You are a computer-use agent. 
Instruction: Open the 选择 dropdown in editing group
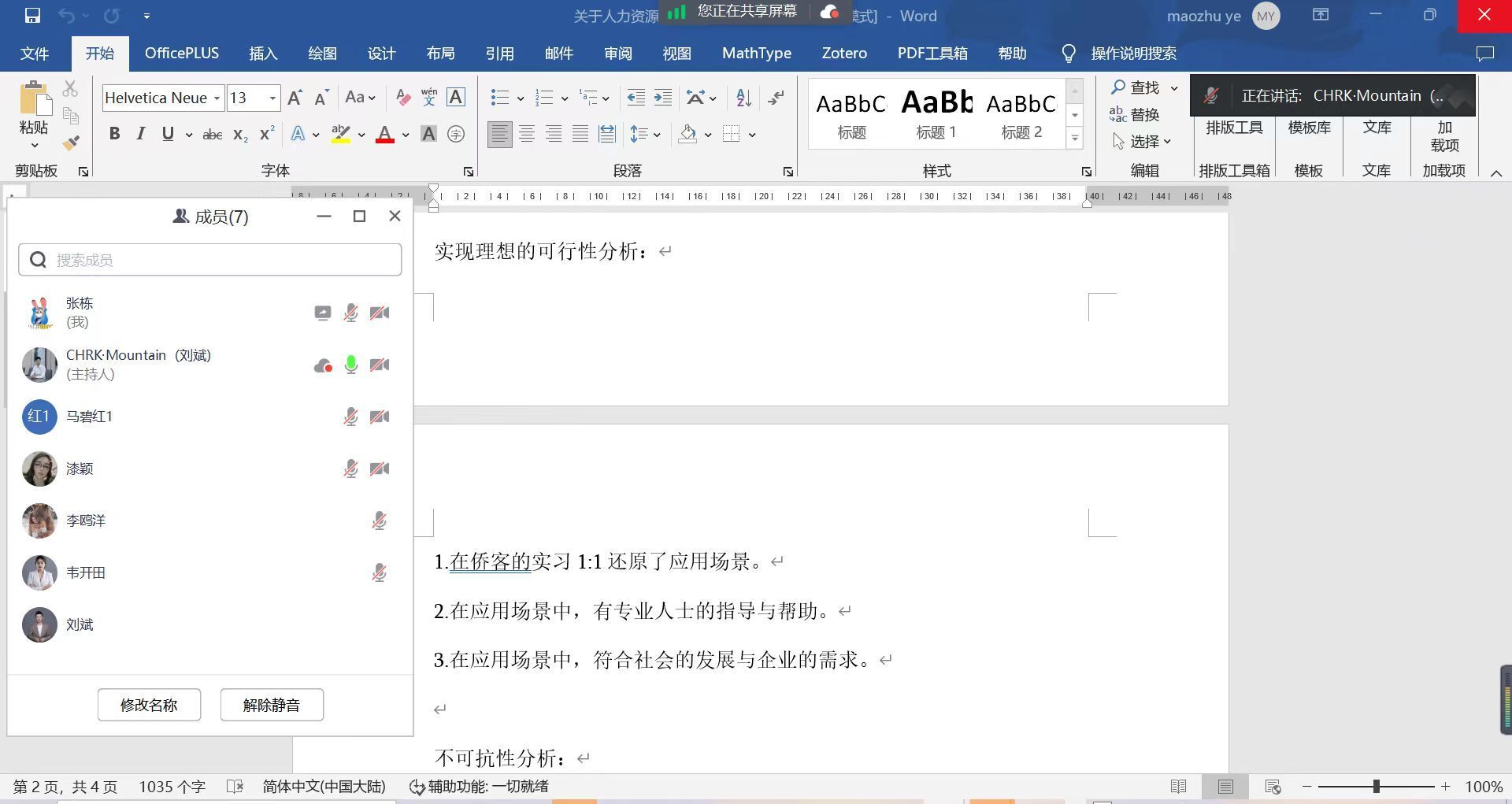[x=1142, y=142]
